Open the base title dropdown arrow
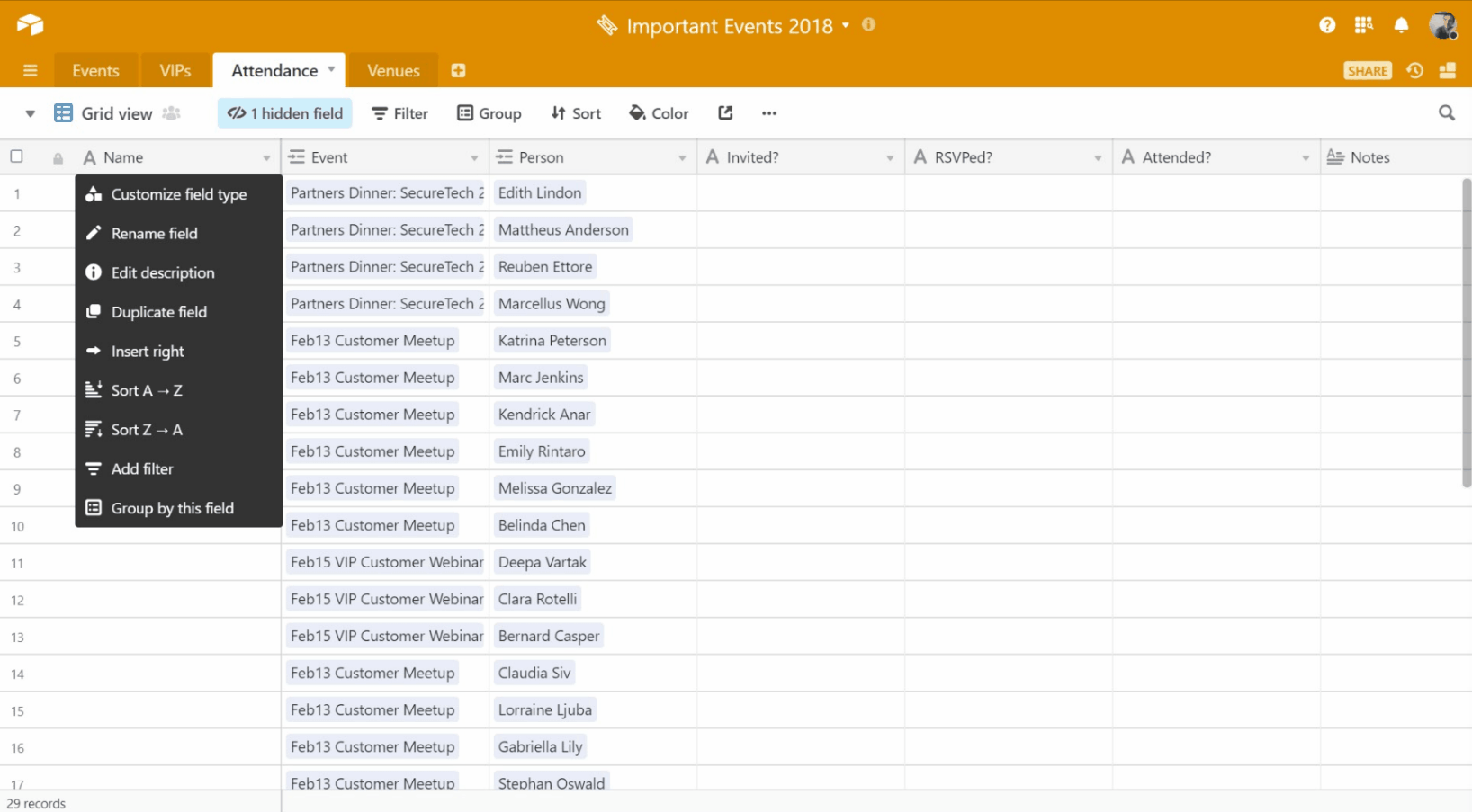Viewport: 1472px width, 812px height. click(846, 25)
